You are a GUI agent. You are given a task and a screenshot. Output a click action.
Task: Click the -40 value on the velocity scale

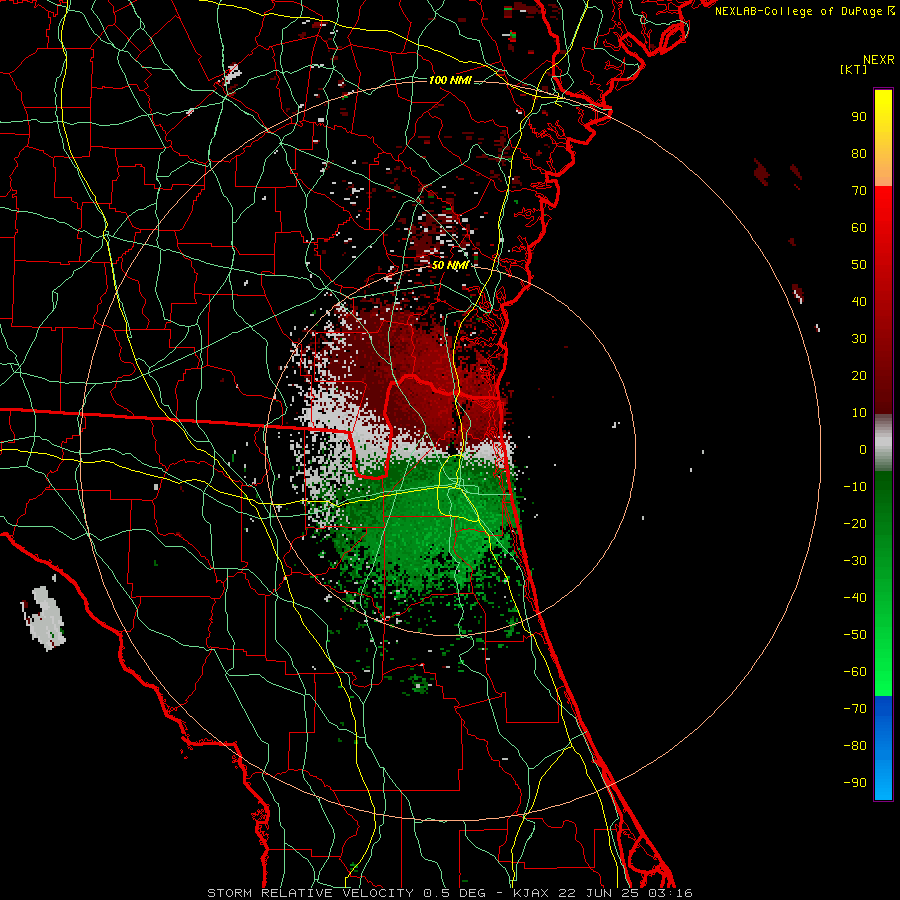point(855,598)
